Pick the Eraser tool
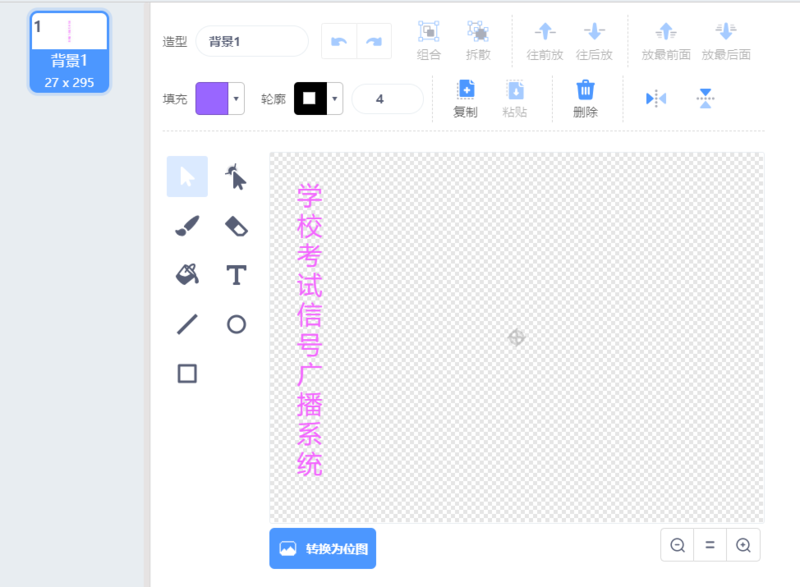 pos(236,226)
